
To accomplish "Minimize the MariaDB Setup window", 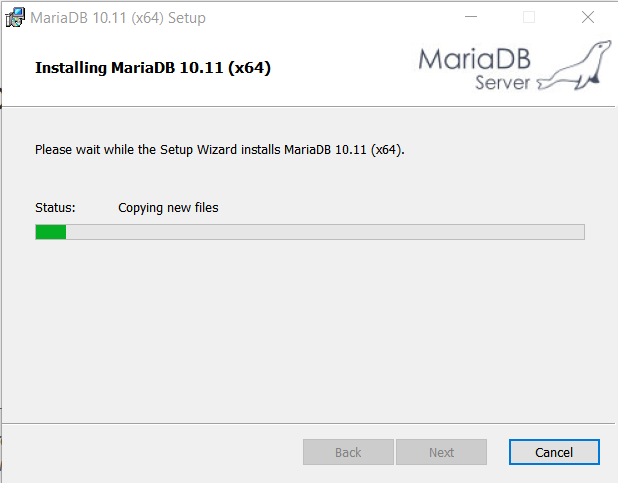I will pyautogui.click(x=471, y=17).
